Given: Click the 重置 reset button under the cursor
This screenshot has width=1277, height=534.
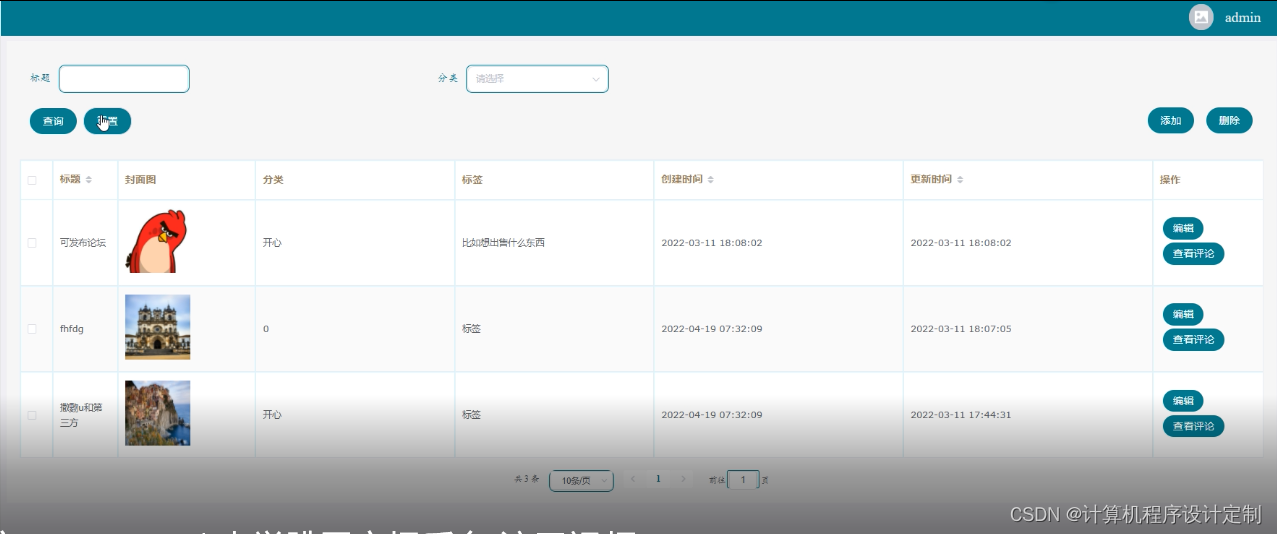Looking at the screenshot, I should tap(107, 121).
